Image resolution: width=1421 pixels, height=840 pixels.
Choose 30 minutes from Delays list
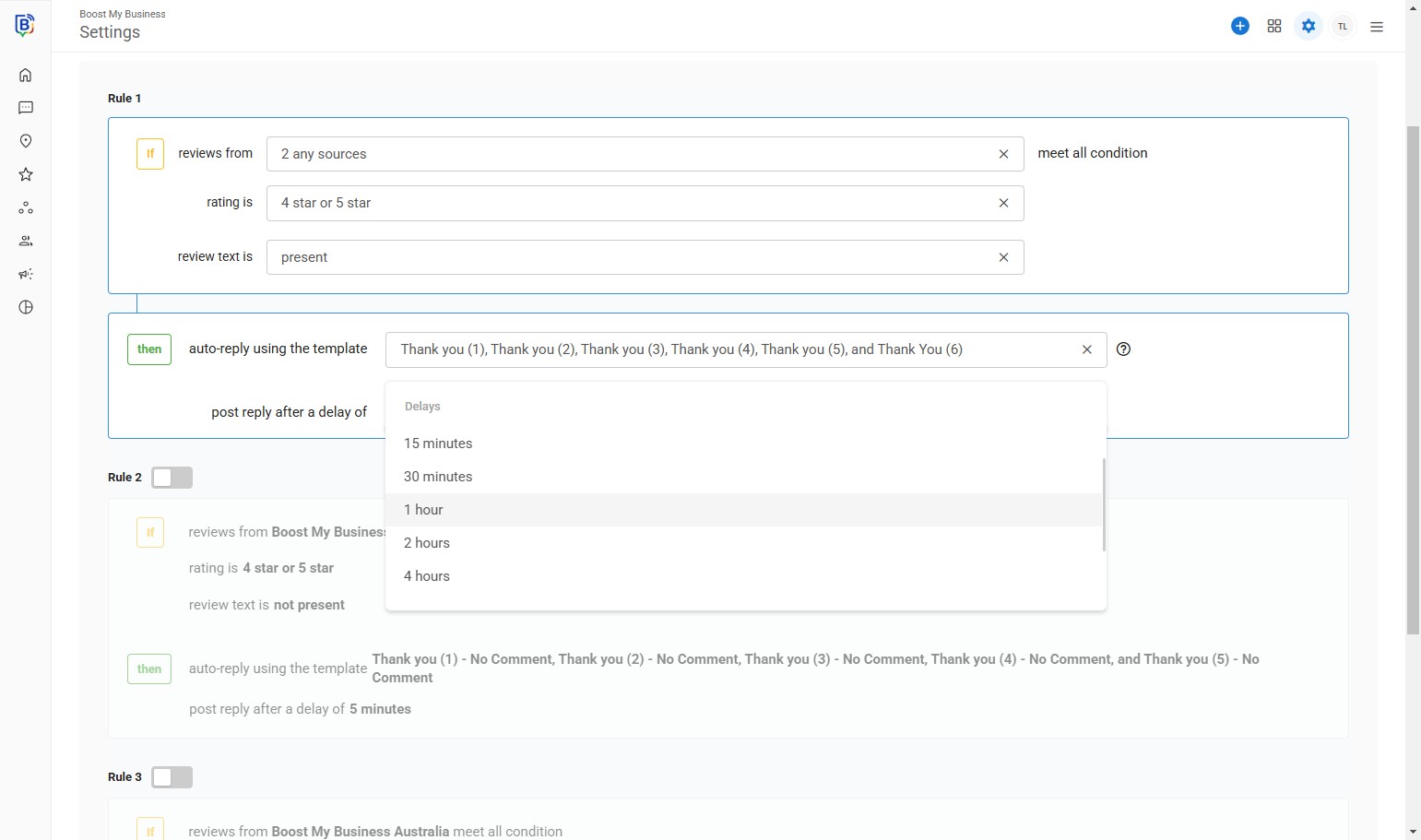pyautogui.click(x=438, y=477)
